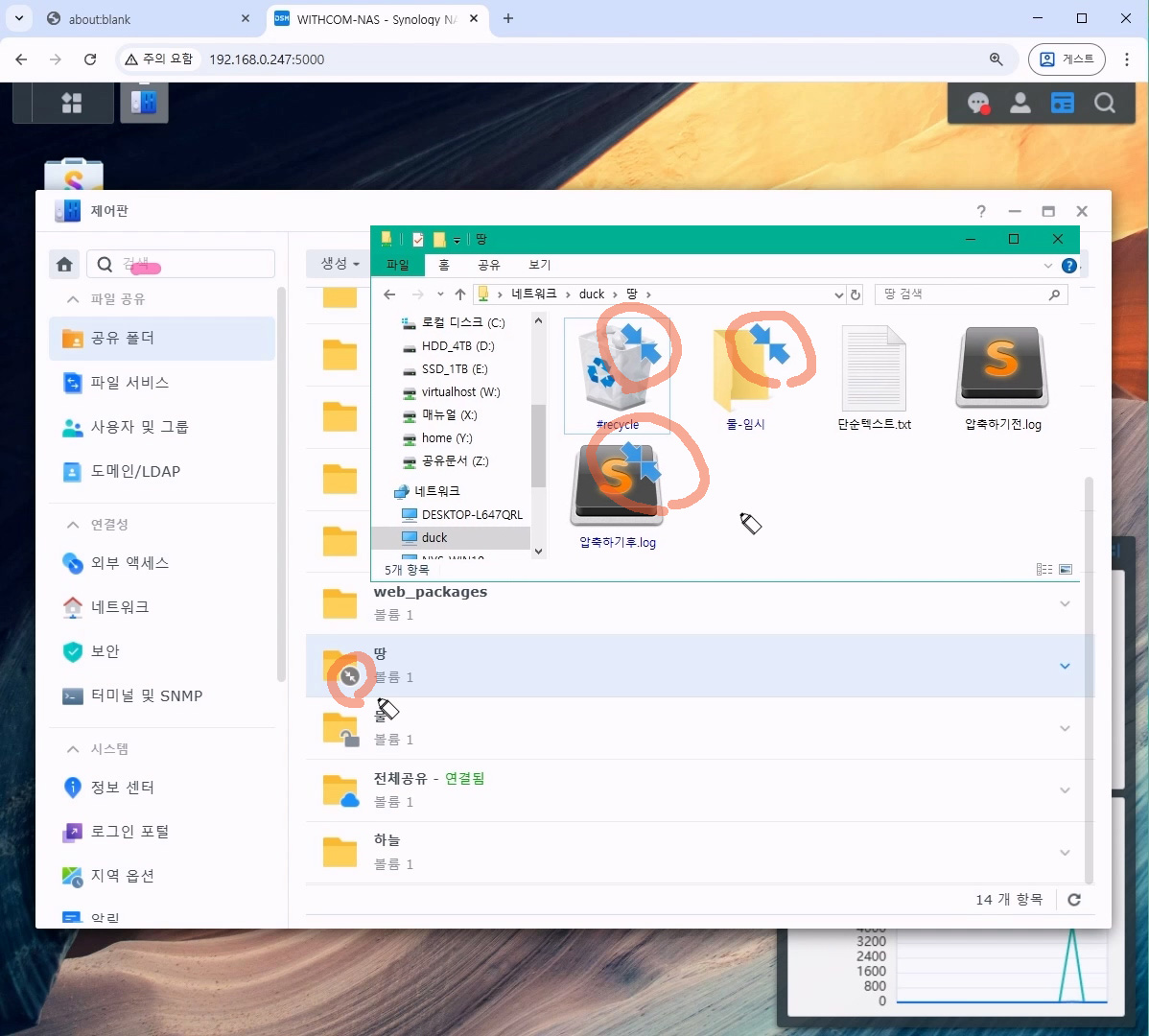Select the duck network computer
Image resolution: width=1149 pixels, height=1036 pixels.
pyautogui.click(x=434, y=538)
